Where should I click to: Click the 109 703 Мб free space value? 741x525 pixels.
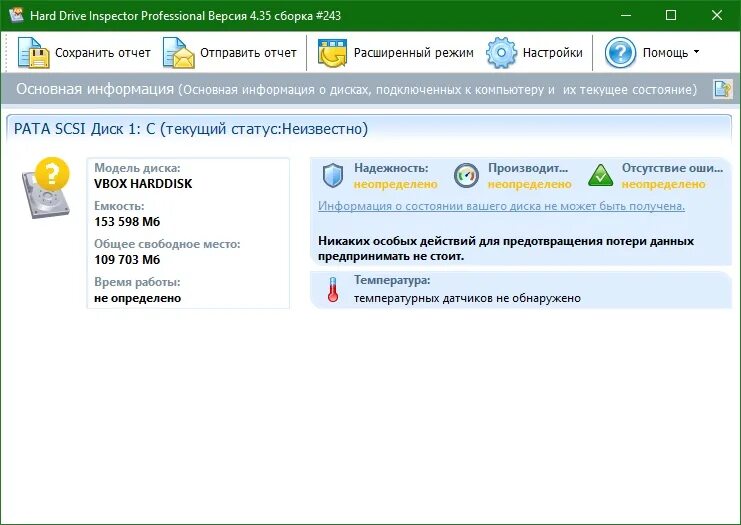(127, 259)
